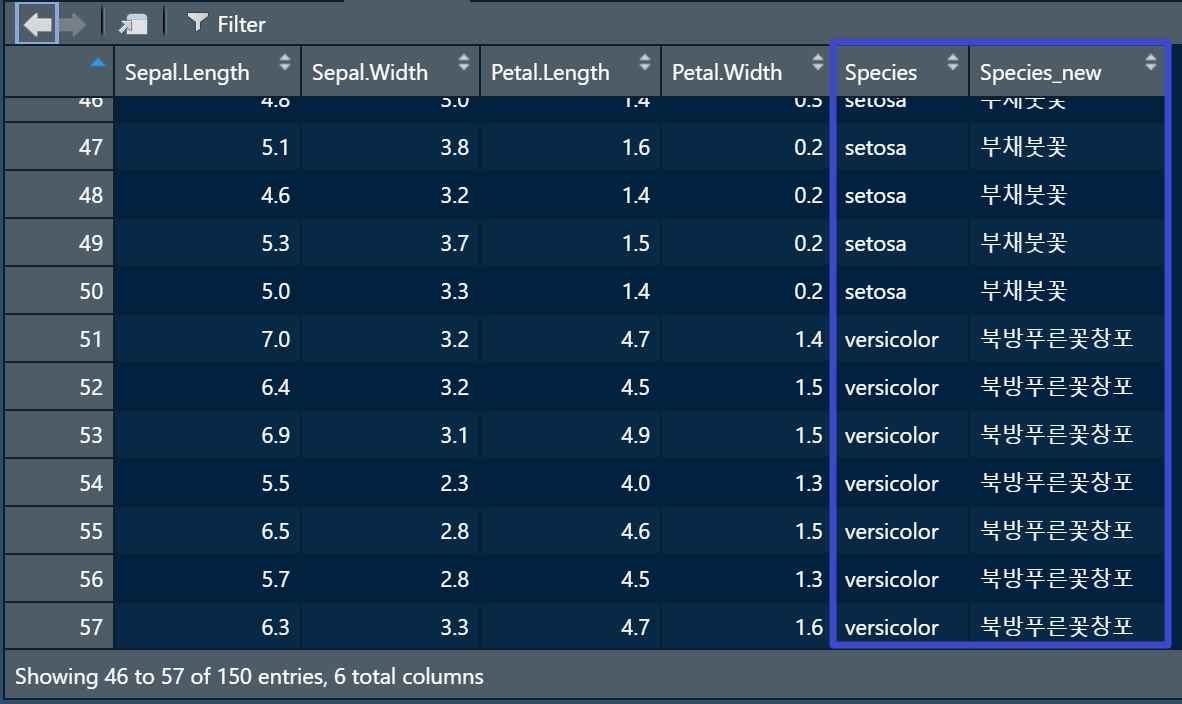Select the Petal.Width column header
This screenshot has width=1182, height=704.
(748, 72)
